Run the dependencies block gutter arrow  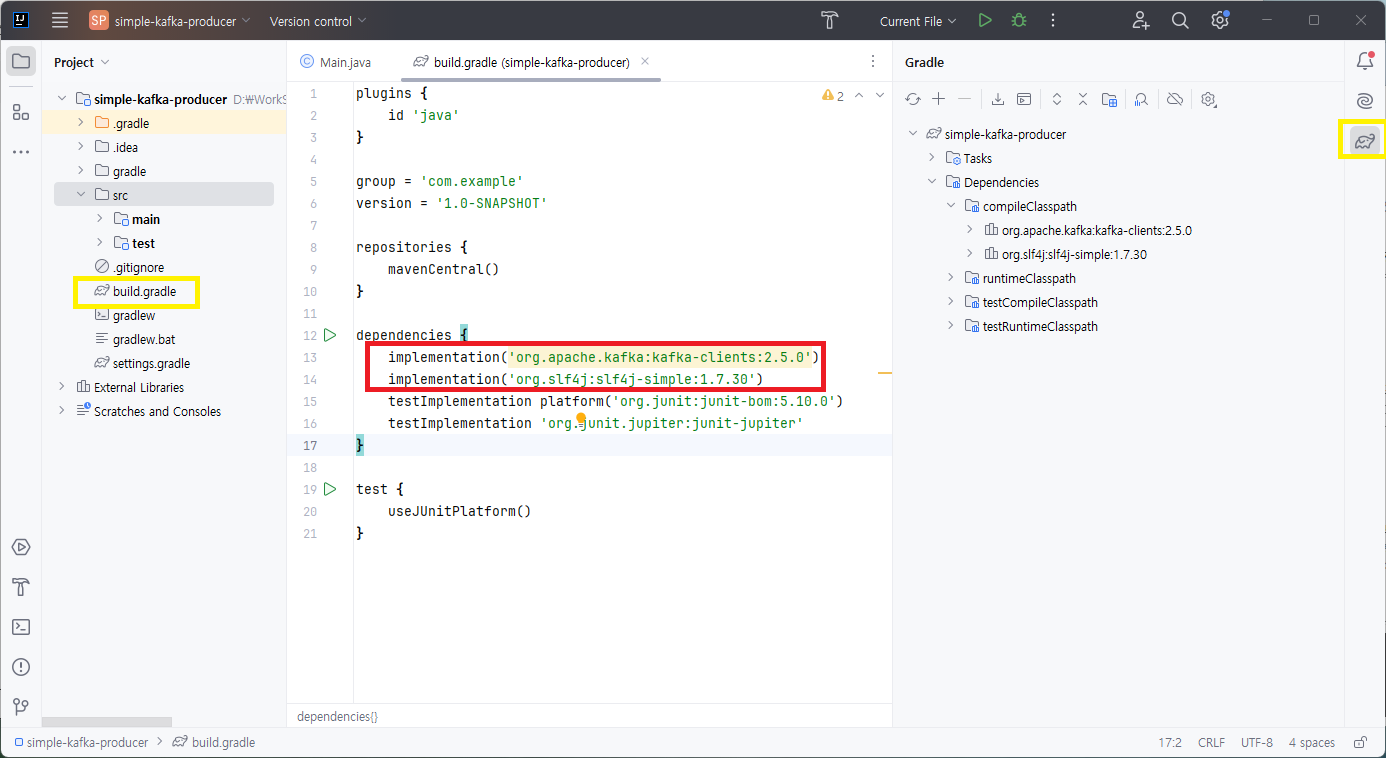[x=330, y=335]
